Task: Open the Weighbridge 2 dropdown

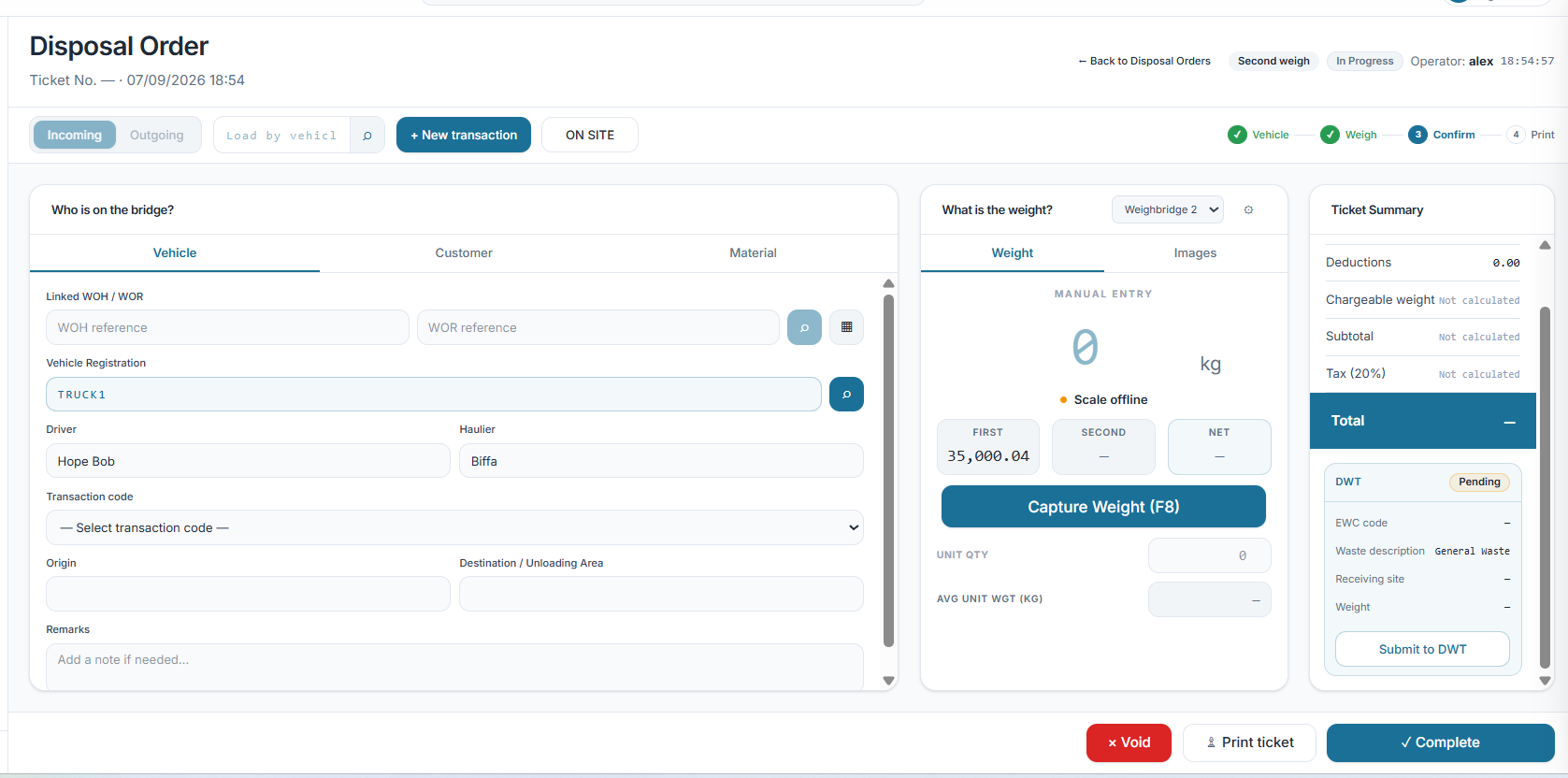Action: 1168,209
